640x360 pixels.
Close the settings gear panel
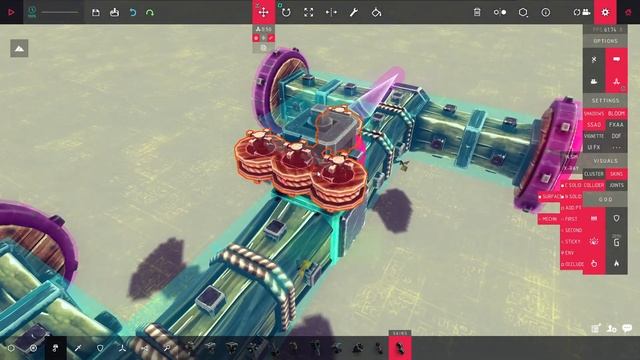605,12
